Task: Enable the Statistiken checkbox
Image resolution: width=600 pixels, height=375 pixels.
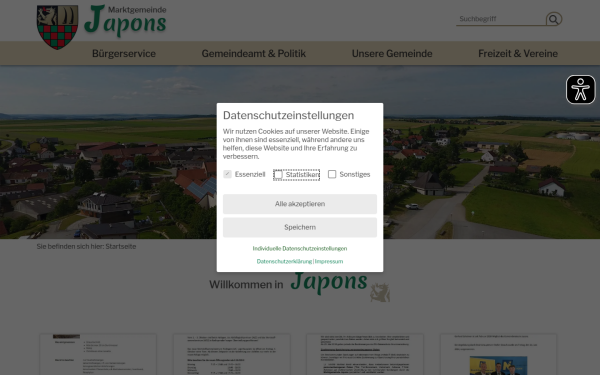Action: (x=278, y=174)
